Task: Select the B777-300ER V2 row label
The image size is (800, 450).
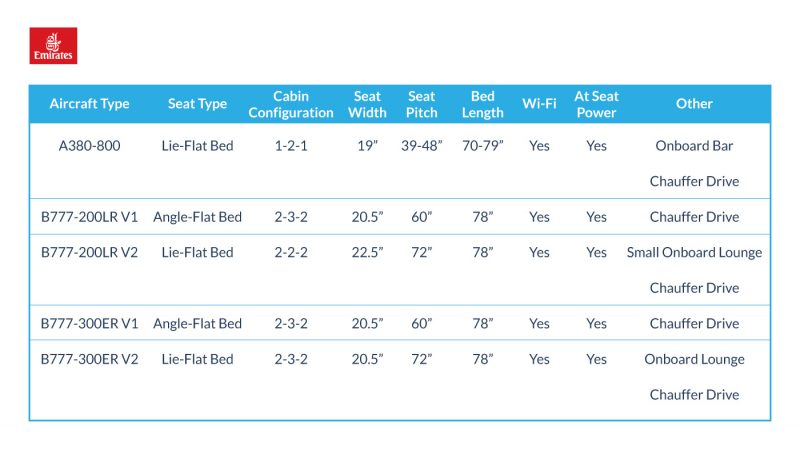Action: 89,359
